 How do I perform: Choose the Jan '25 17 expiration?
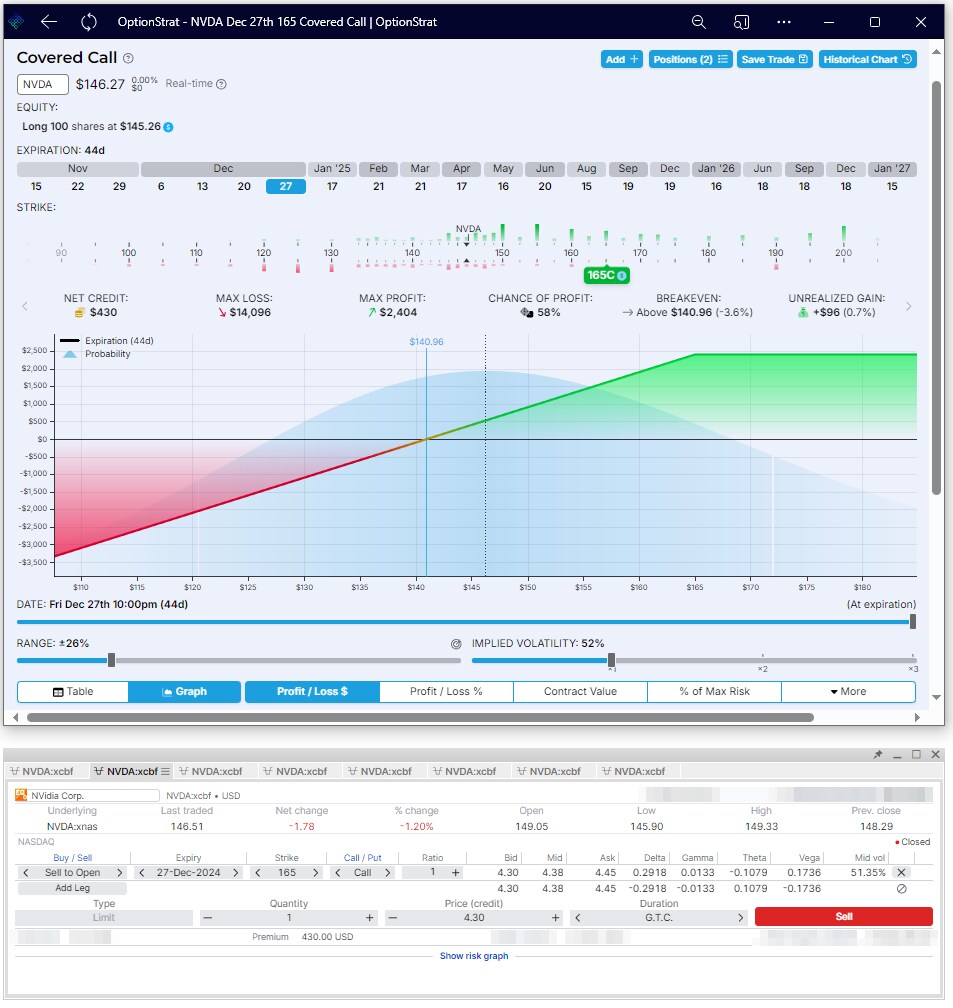pos(332,186)
